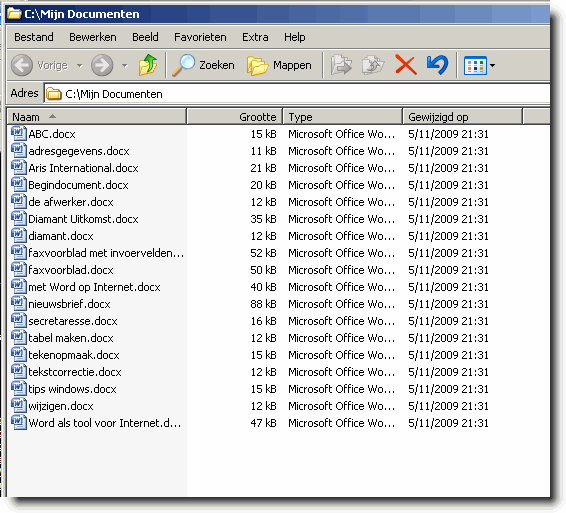This screenshot has width=566, height=513.
Task: Expand the forward history dropdown arrow
Action: 125,65
